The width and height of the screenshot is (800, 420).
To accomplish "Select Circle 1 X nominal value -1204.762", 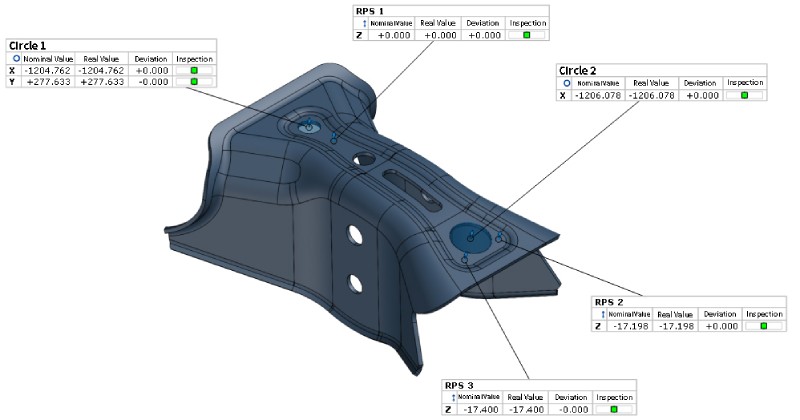I will tap(47, 70).
